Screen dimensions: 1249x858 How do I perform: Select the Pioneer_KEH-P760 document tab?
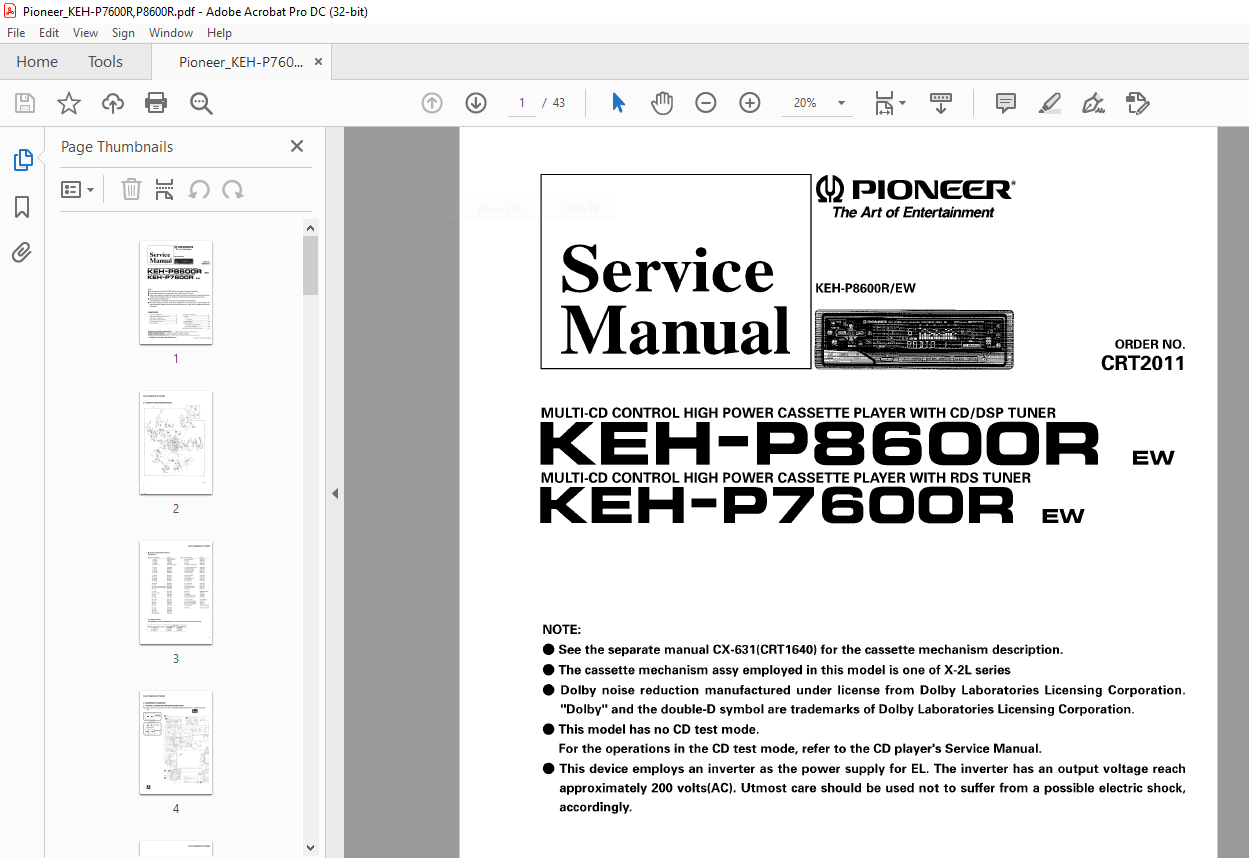point(240,62)
